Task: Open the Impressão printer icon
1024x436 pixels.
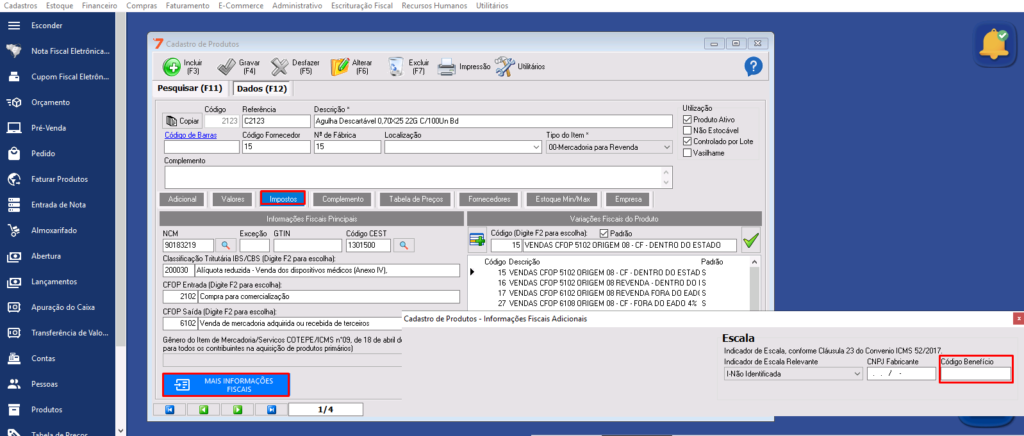Action: pyautogui.click(x=447, y=67)
